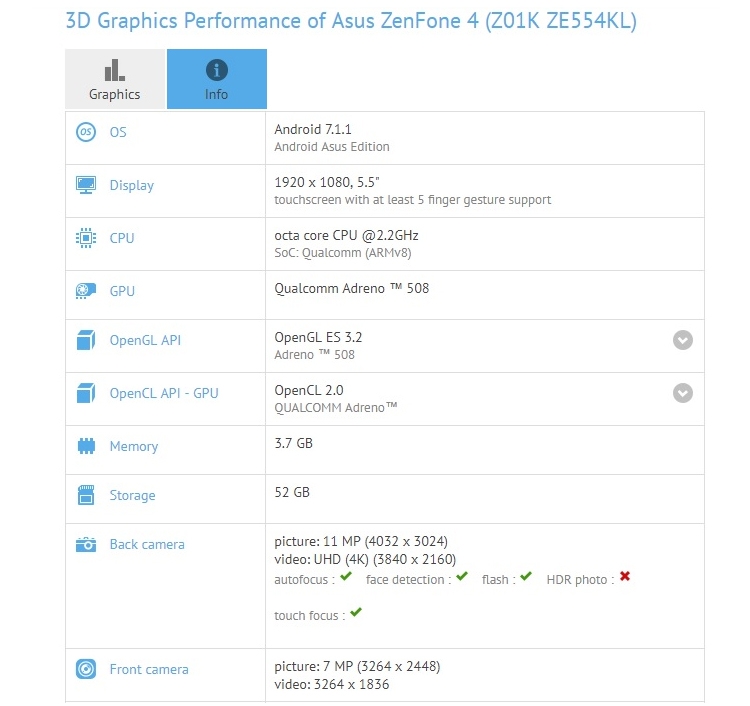Click 'OpenCL 2.0' value
Viewport: 750px width, 706px height.
coord(309,391)
